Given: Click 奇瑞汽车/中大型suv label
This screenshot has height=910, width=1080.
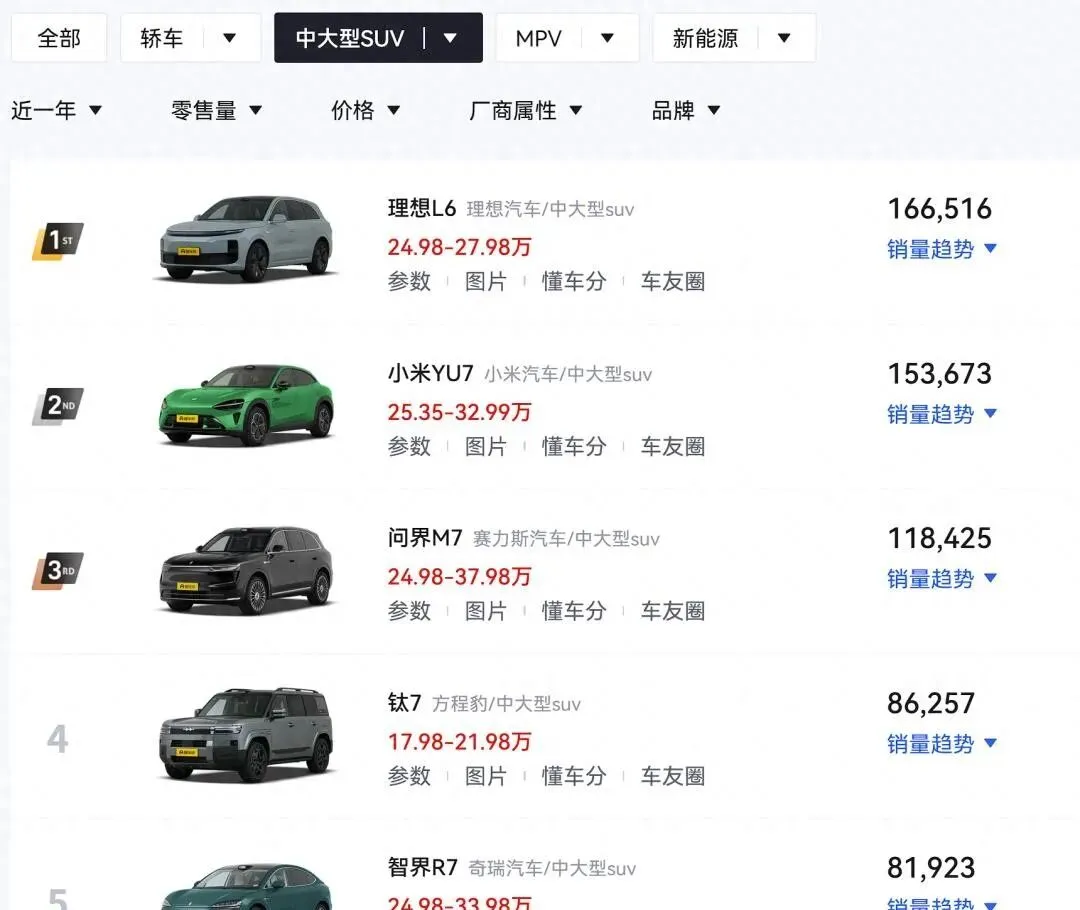Looking at the screenshot, I should 552,869.
